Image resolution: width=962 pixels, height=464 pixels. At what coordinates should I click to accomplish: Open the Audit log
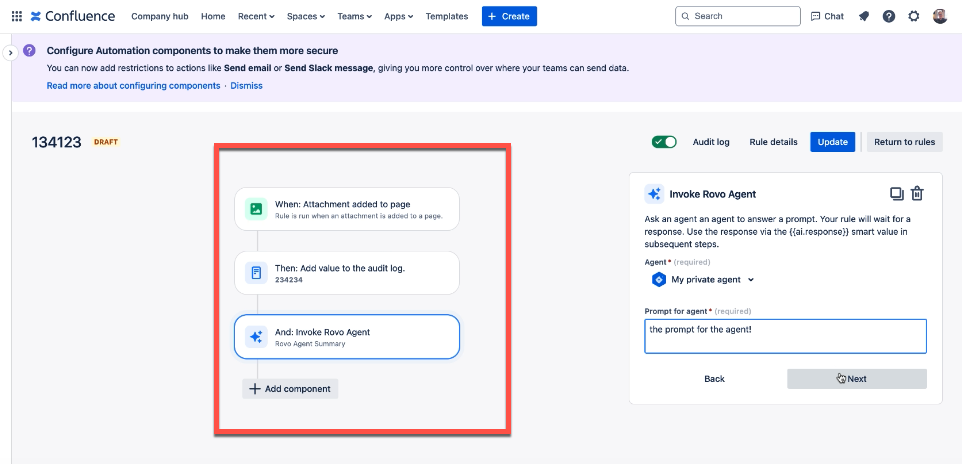point(711,142)
